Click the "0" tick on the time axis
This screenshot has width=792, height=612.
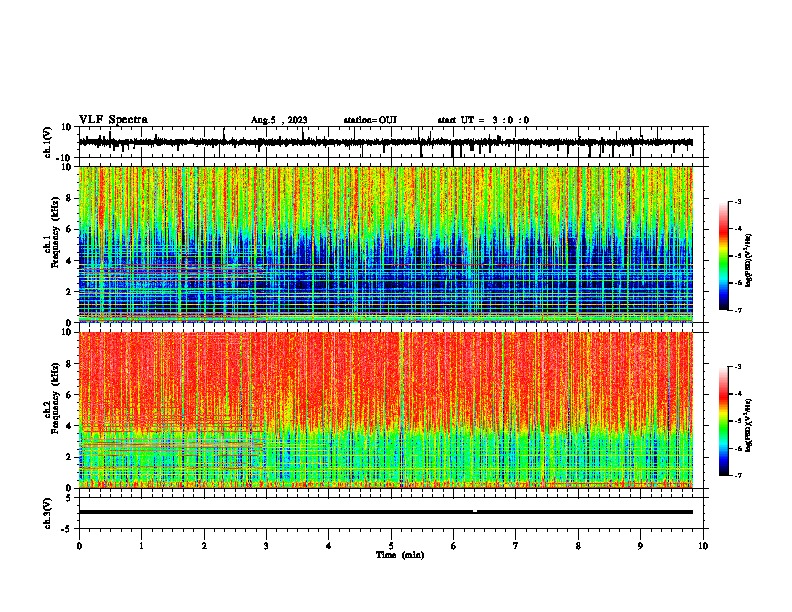pyautogui.click(x=79, y=546)
